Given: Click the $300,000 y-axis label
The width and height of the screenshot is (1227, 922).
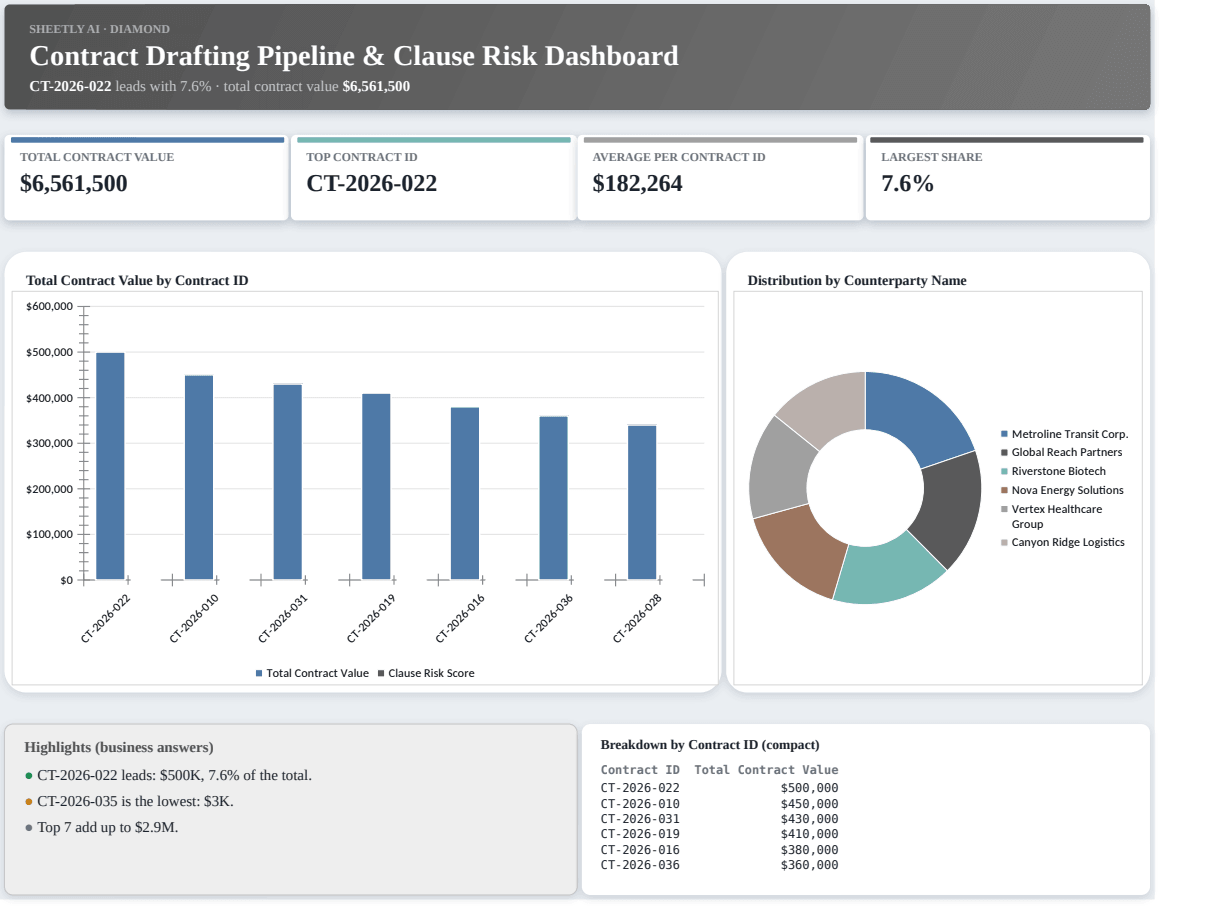Looking at the screenshot, I should click(x=49, y=443).
